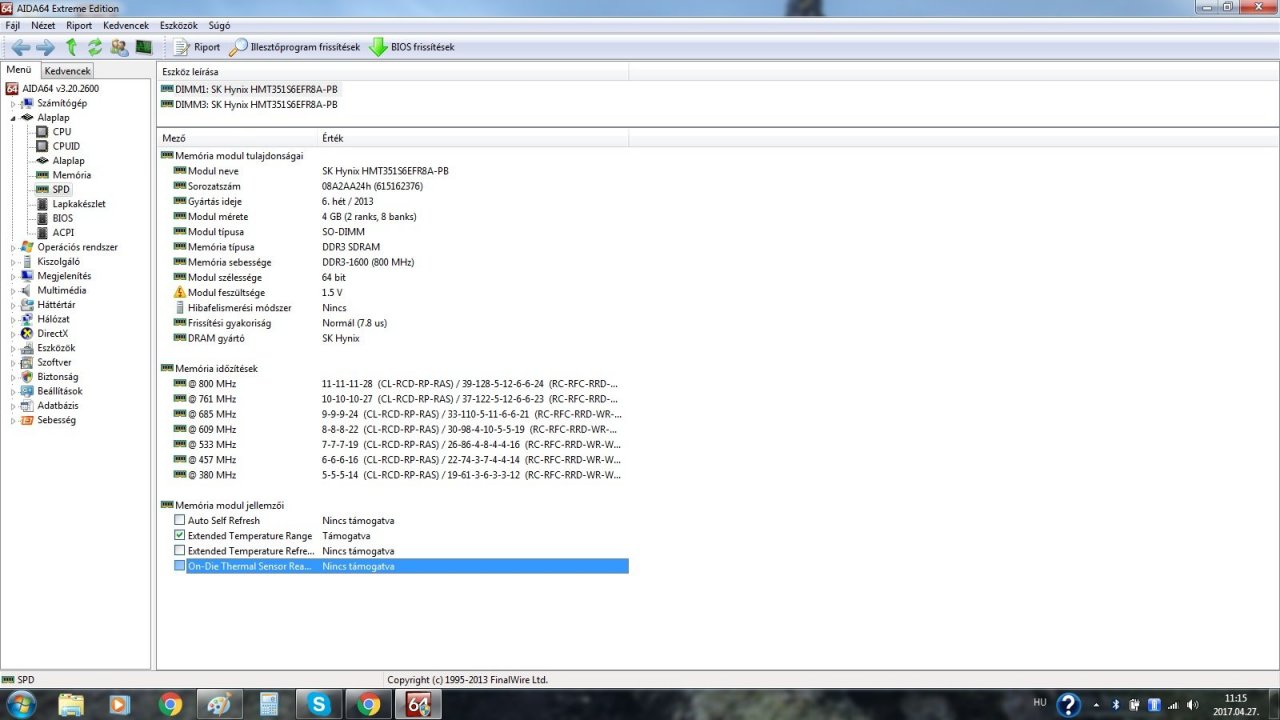Open the Windows Start menu

click(20, 704)
